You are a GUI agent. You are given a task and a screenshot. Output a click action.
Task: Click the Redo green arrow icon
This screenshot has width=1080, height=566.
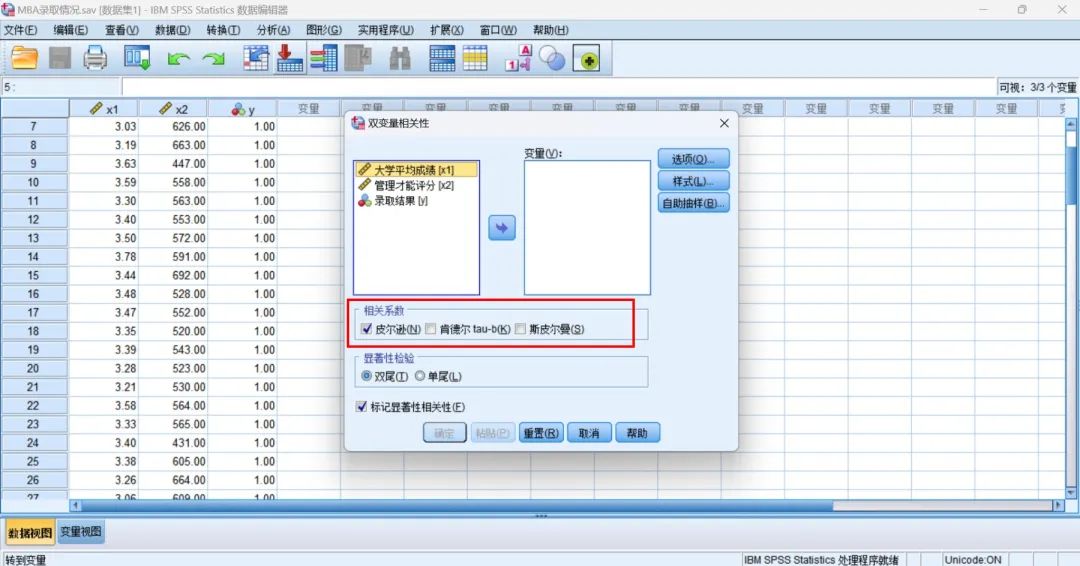click(x=214, y=59)
